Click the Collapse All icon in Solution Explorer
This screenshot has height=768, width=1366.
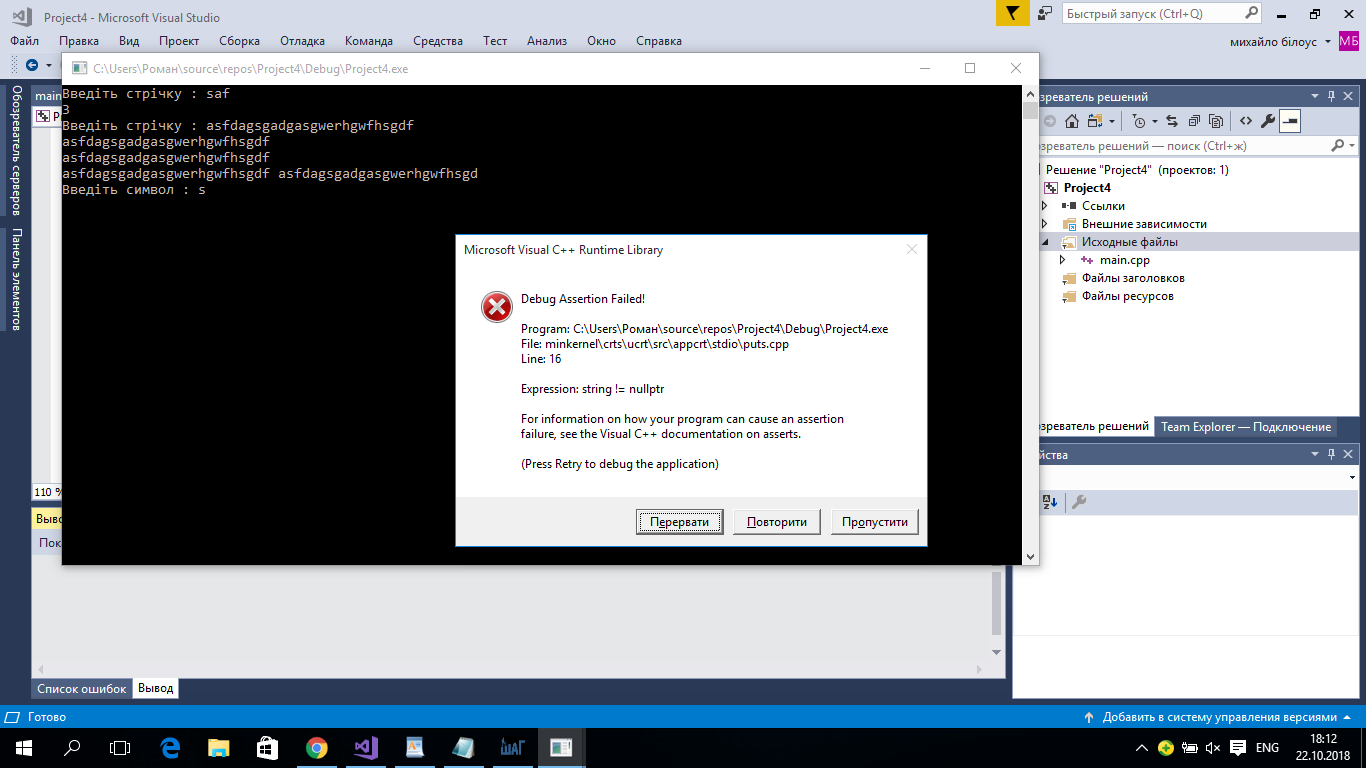coord(1194,121)
